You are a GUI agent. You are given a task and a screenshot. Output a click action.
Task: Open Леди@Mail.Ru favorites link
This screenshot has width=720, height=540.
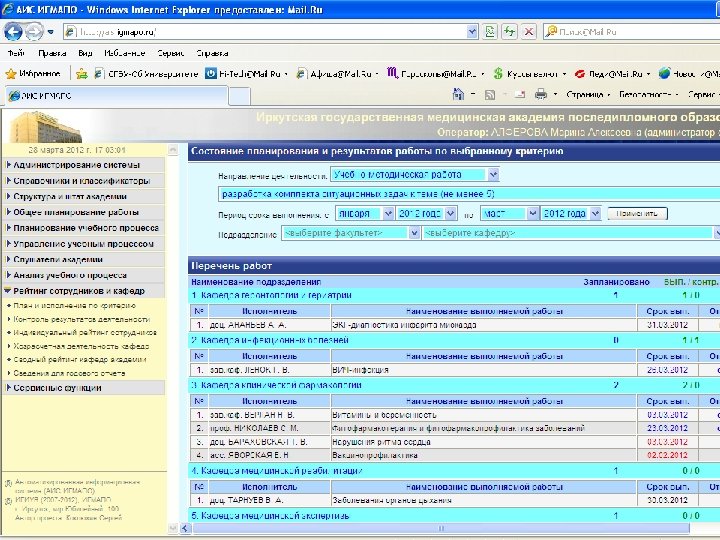[613, 73]
